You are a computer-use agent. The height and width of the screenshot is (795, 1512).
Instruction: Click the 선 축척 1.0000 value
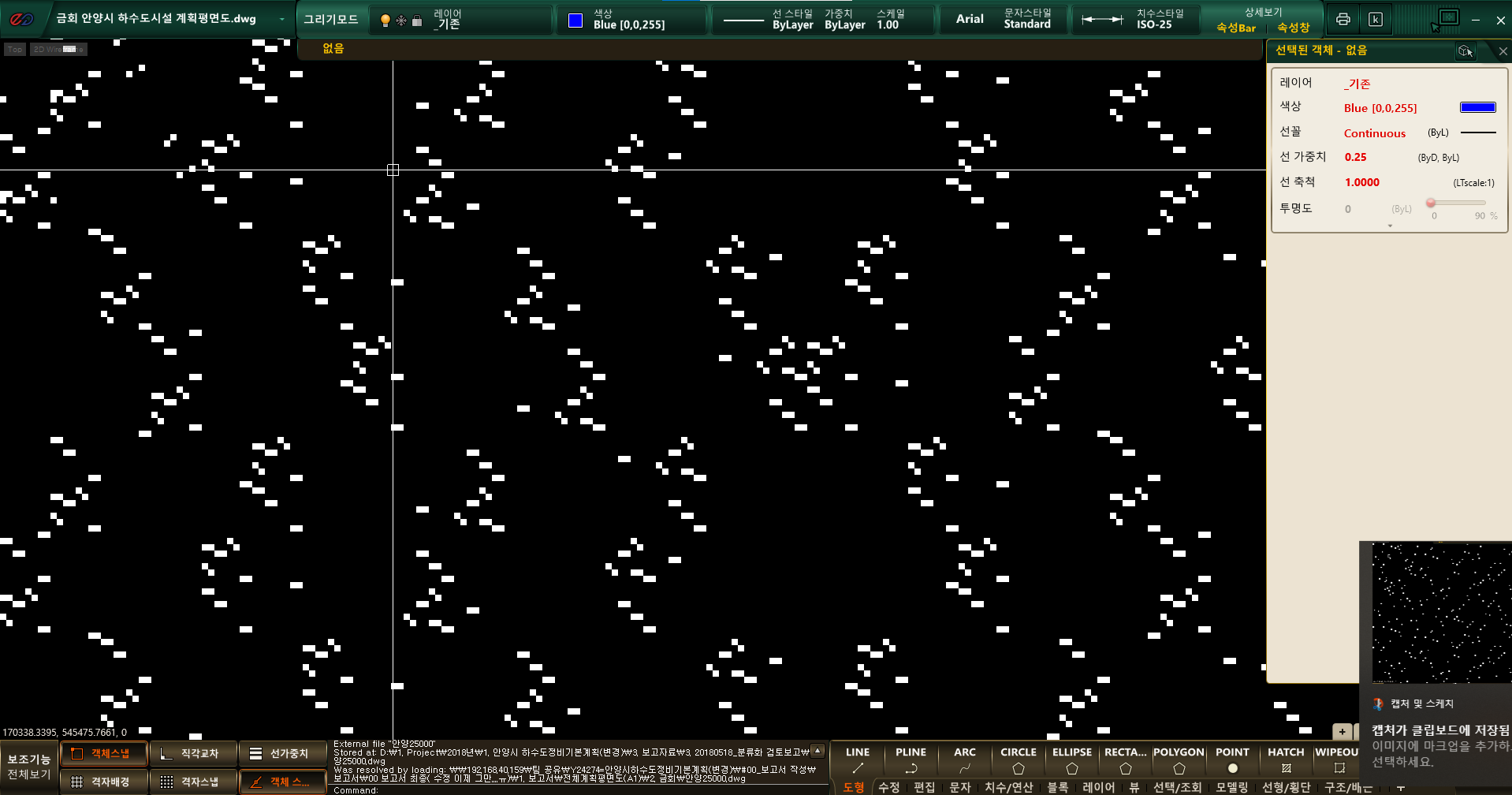pyautogui.click(x=1362, y=183)
